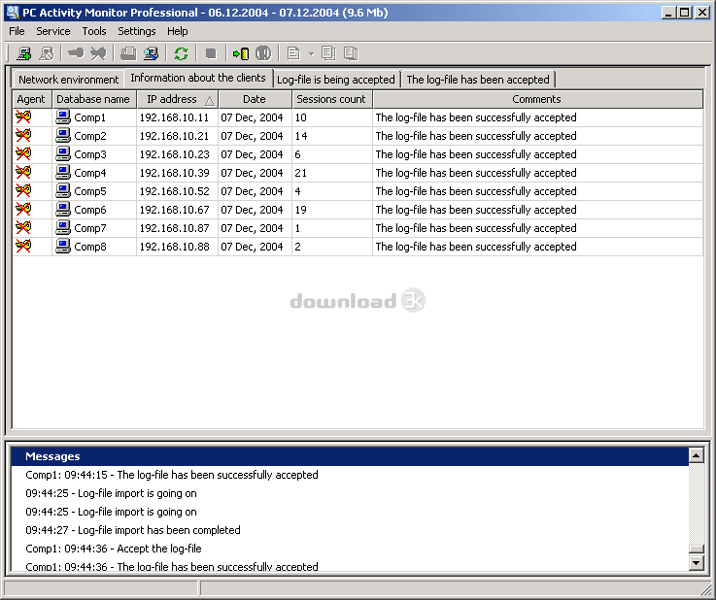Switch to Network environment tab
This screenshot has width=716, height=600.
coord(68,79)
